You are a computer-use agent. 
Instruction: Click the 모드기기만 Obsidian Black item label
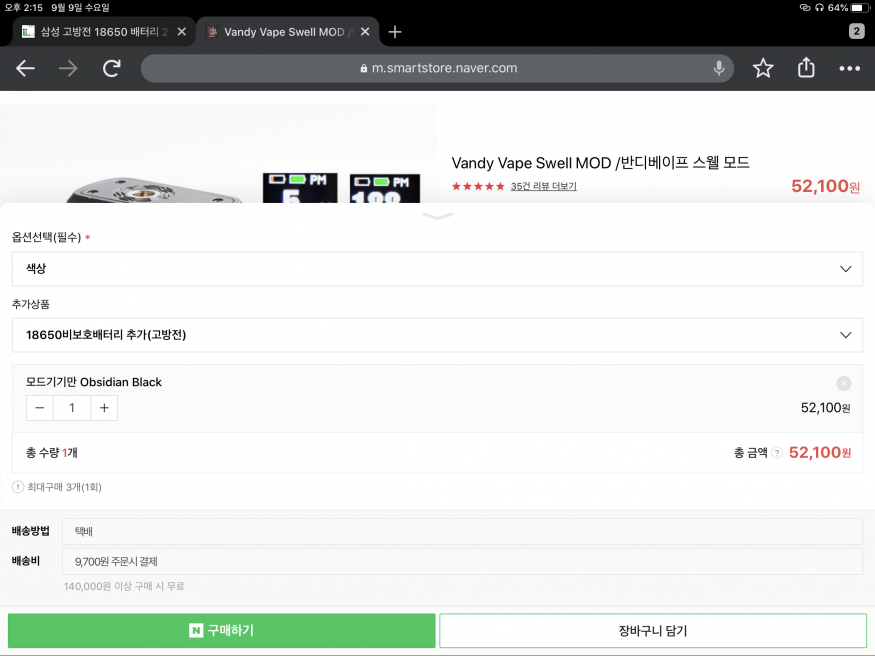94,382
